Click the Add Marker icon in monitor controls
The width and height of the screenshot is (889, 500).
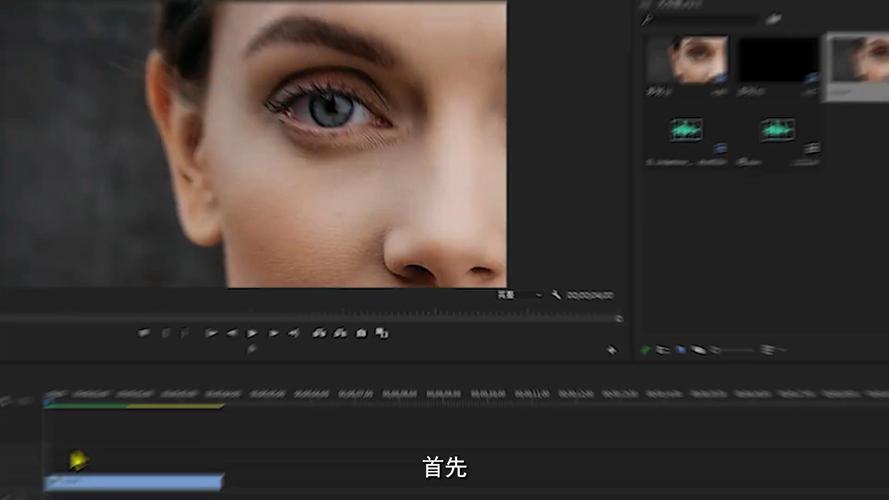point(143,333)
